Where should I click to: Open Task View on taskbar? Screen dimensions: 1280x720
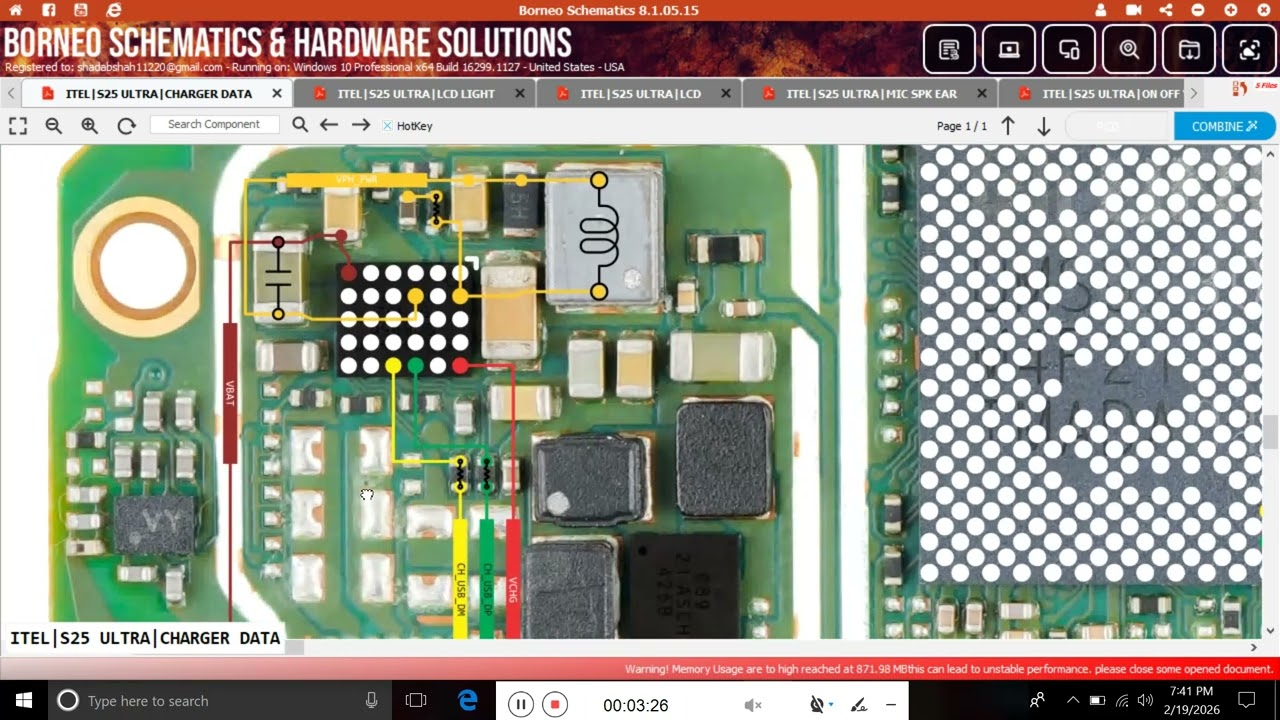pyautogui.click(x=416, y=700)
